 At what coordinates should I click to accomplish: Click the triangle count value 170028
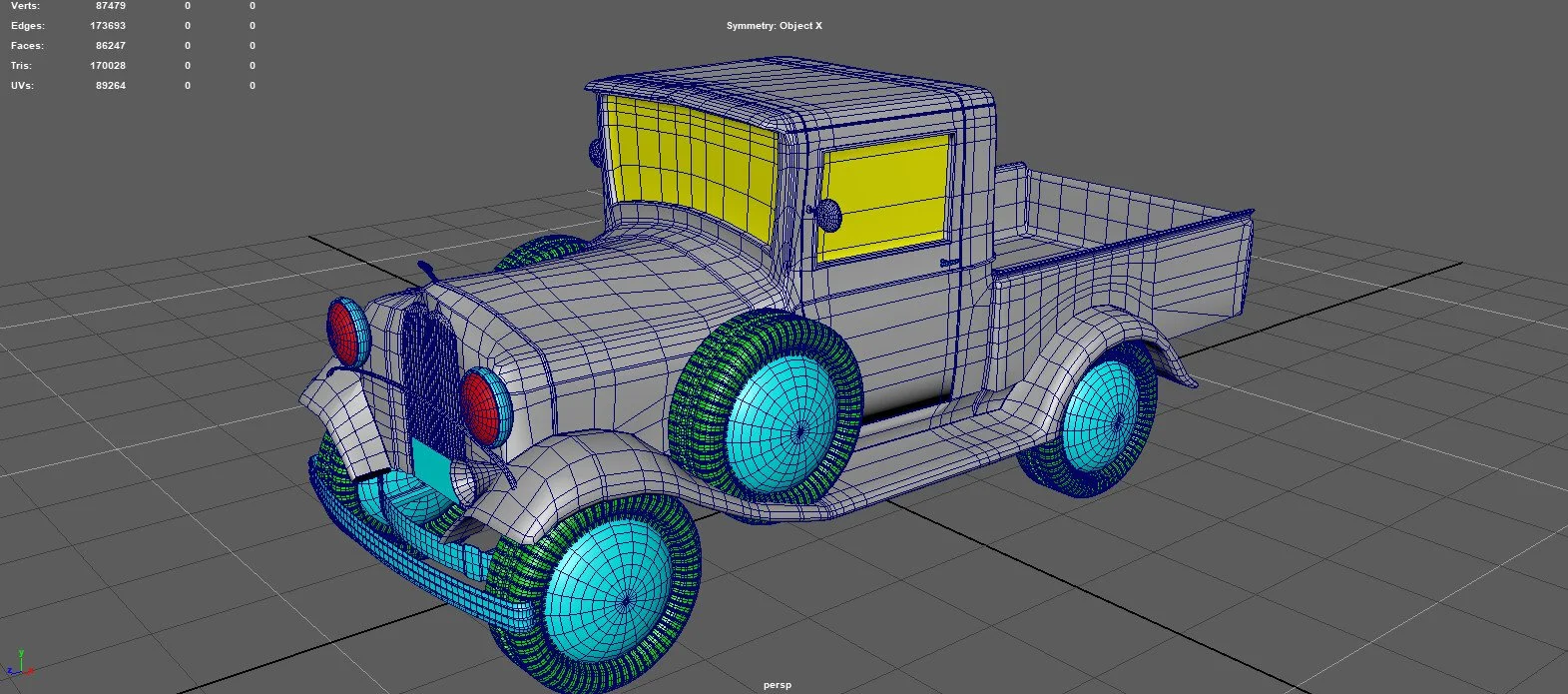108,66
